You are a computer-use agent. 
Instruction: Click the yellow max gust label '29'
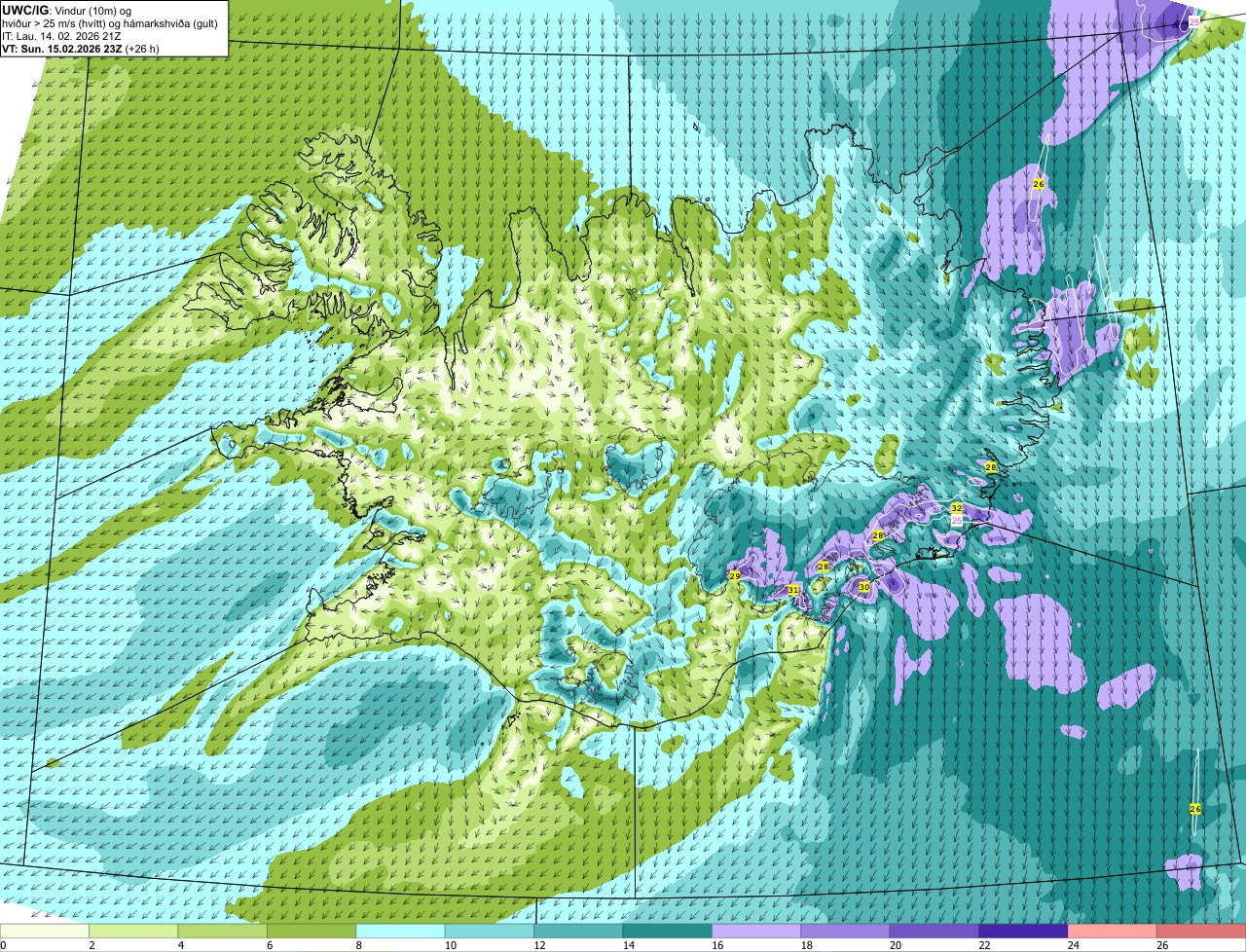[x=734, y=576]
